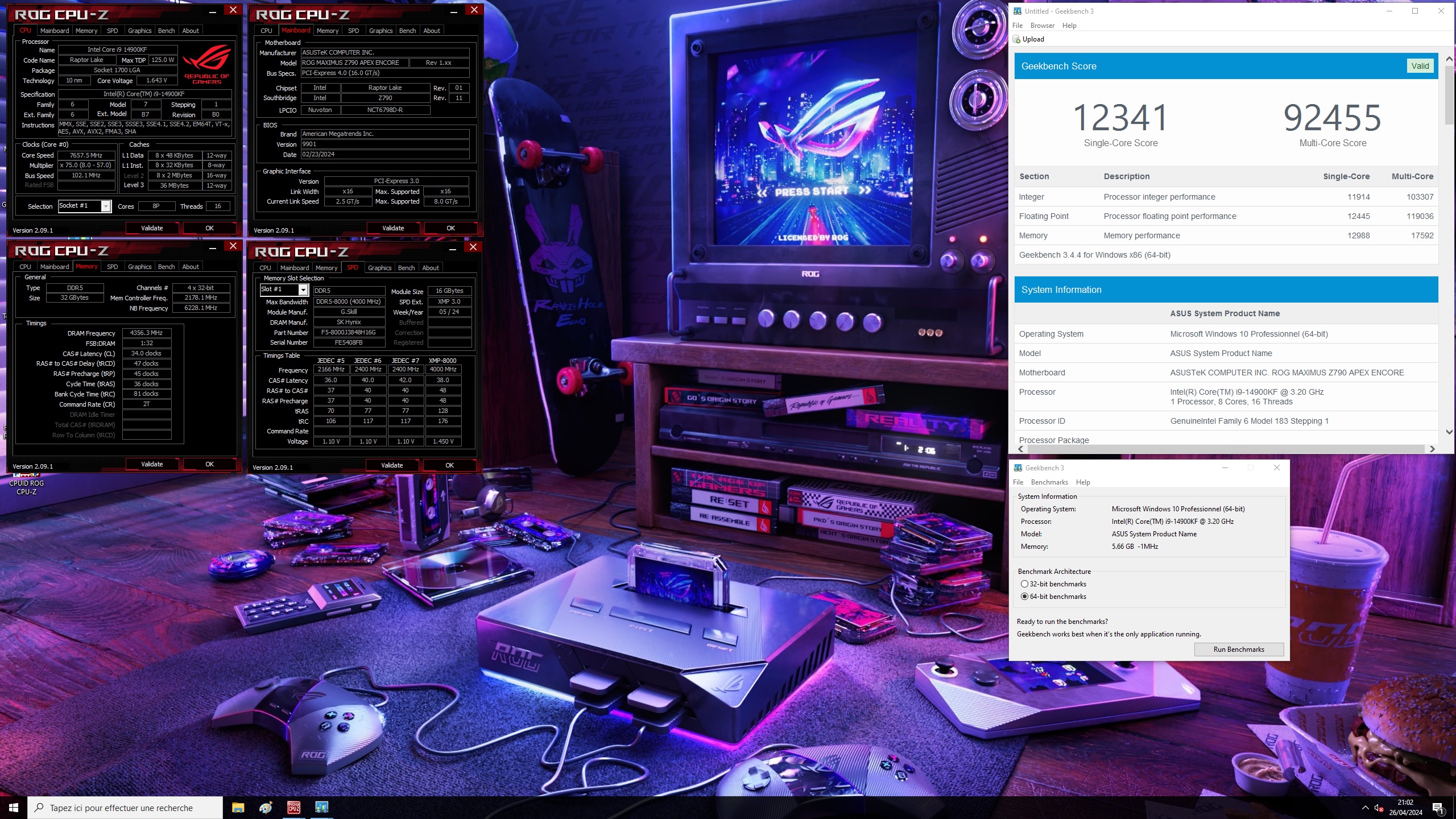Click the Upload button in Geekbench
The width and height of the screenshot is (1456, 819).
(1028, 39)
